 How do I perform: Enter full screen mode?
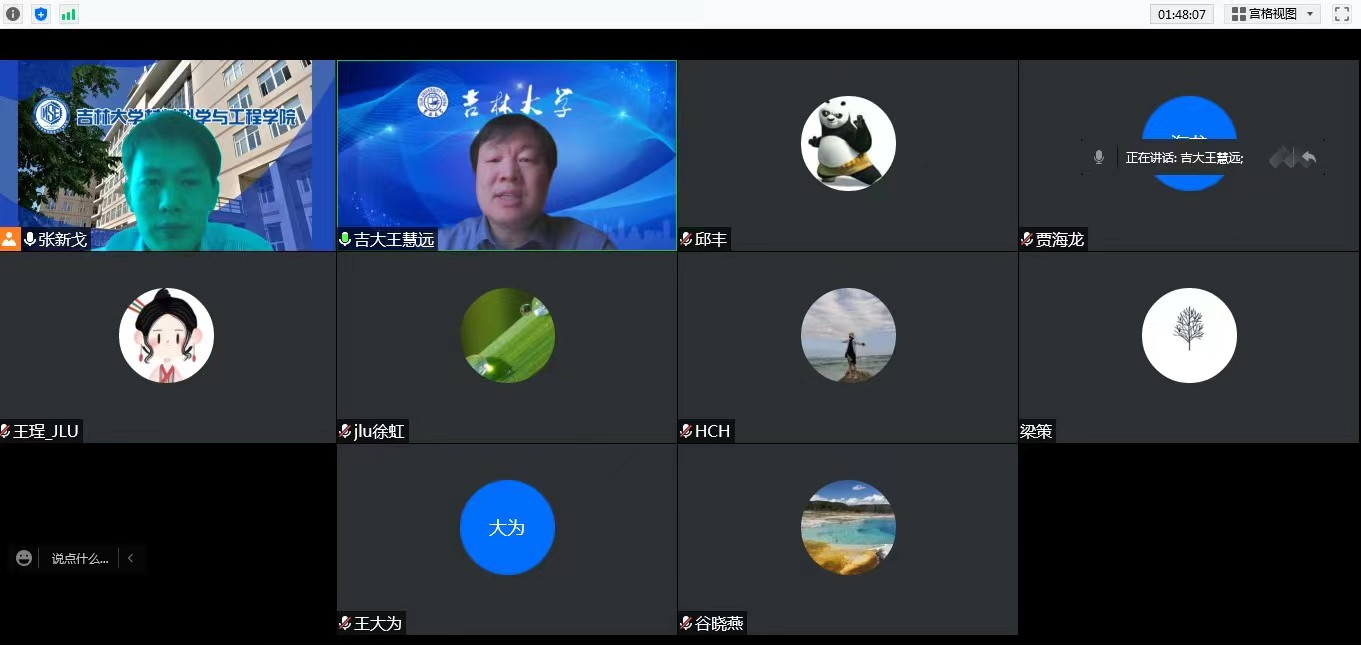point(1342,14)
